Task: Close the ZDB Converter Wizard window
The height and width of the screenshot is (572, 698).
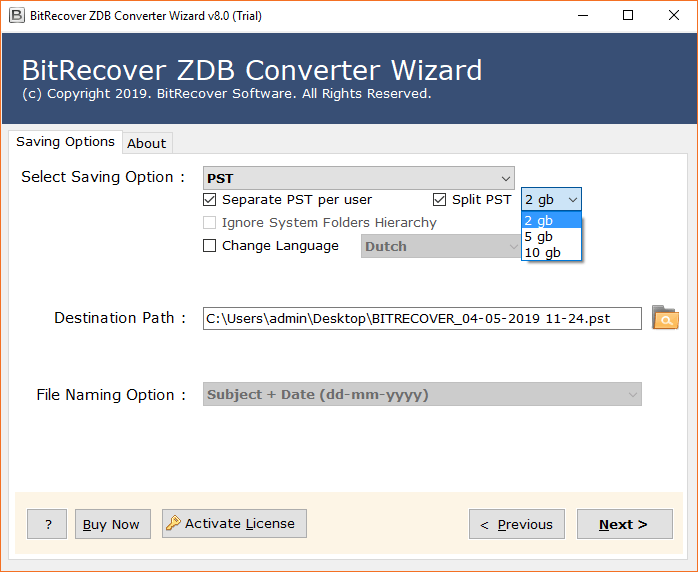Action: (674, 16)
